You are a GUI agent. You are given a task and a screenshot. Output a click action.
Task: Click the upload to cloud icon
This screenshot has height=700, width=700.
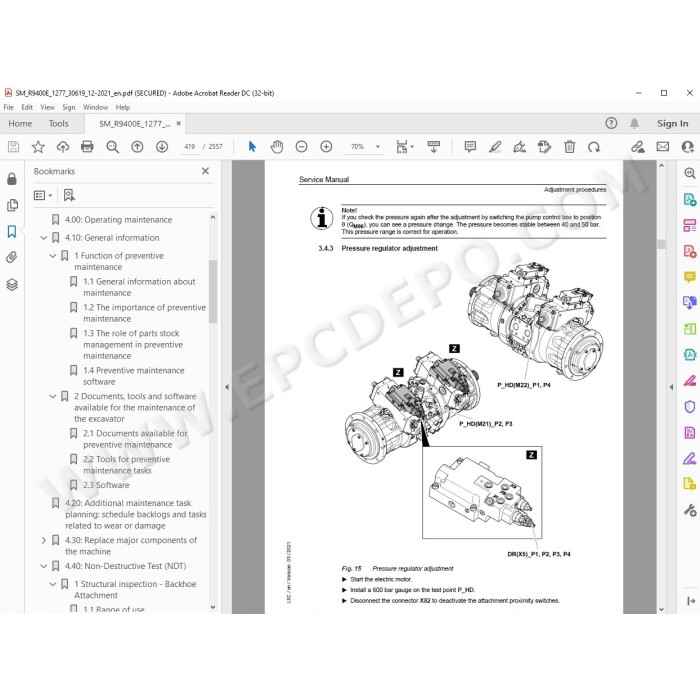(x=62, y=147)
